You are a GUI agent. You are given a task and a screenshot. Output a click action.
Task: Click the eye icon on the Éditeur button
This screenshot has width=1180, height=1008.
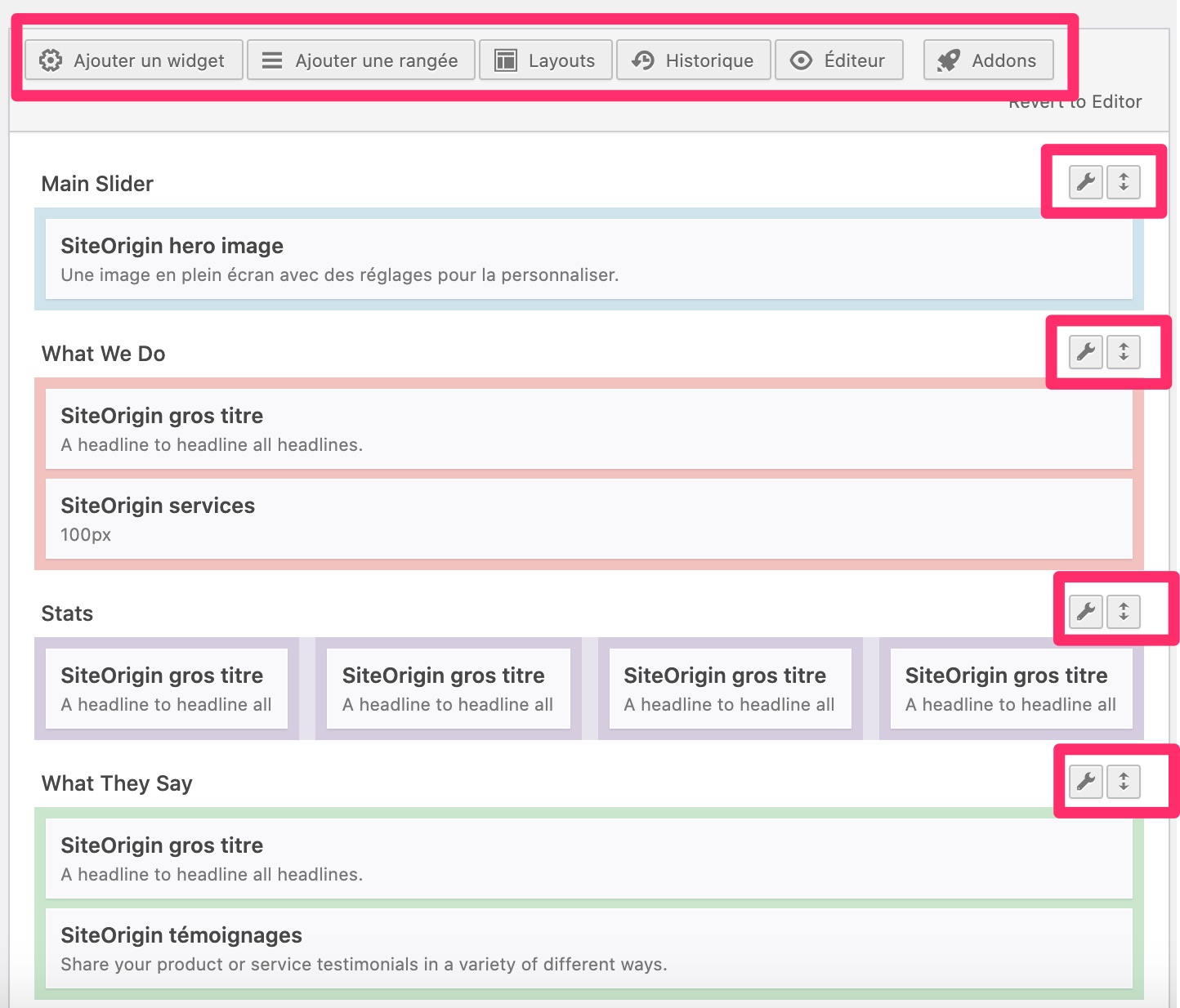click(802, 60)
